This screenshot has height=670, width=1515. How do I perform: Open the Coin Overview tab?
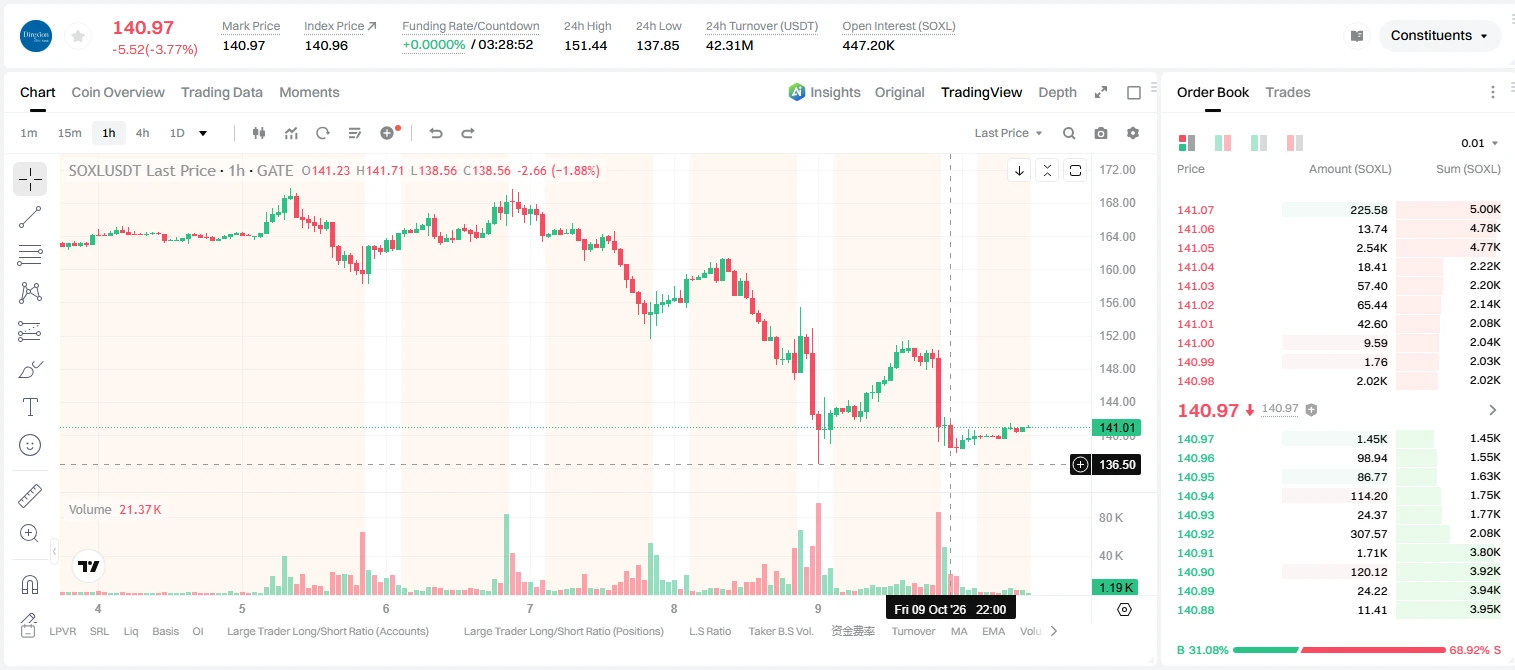point(118,92)
